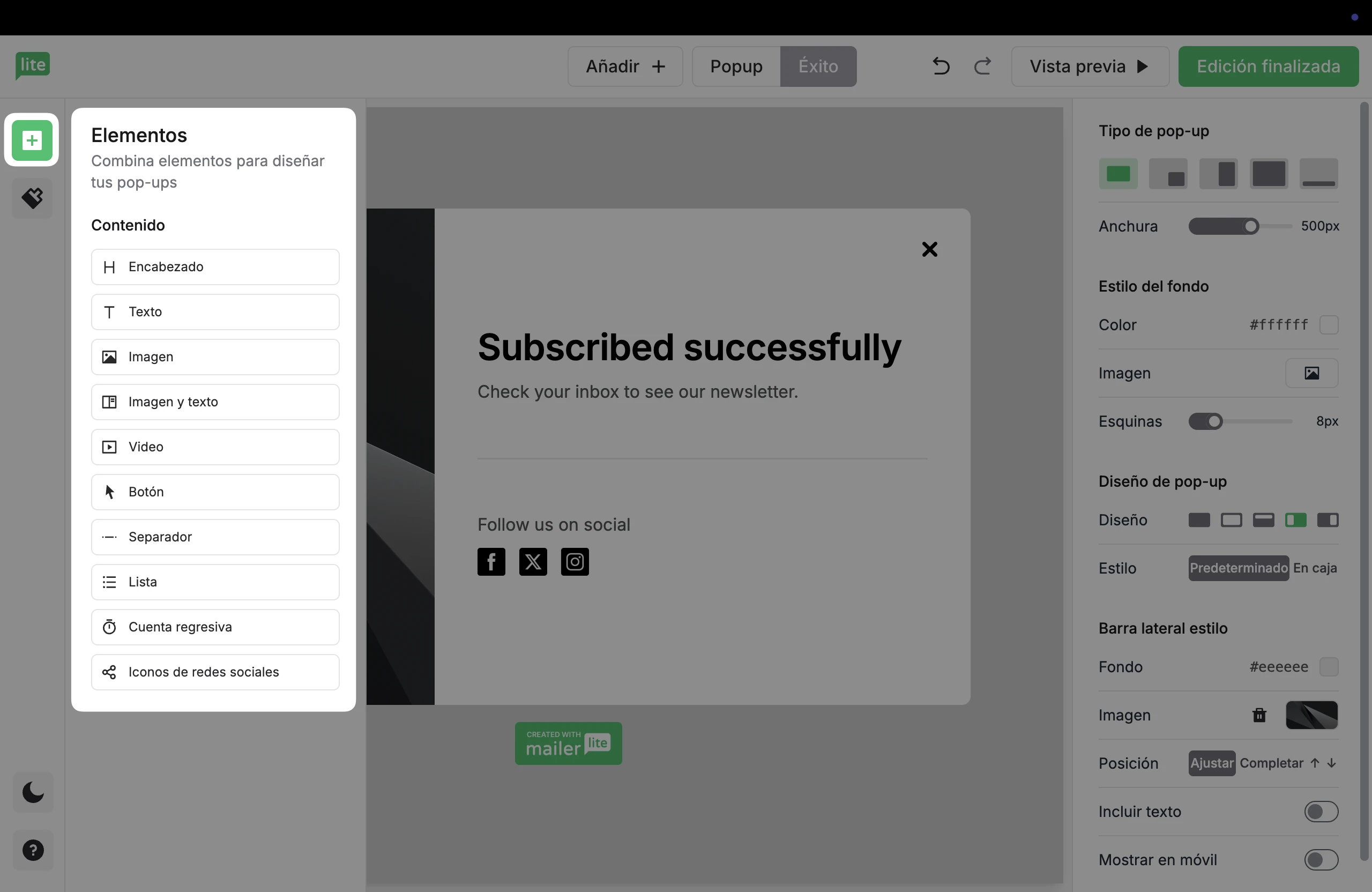Click the undo arrow icon
The height and width of the screenshot is (892, 1372).
(941, 66)
